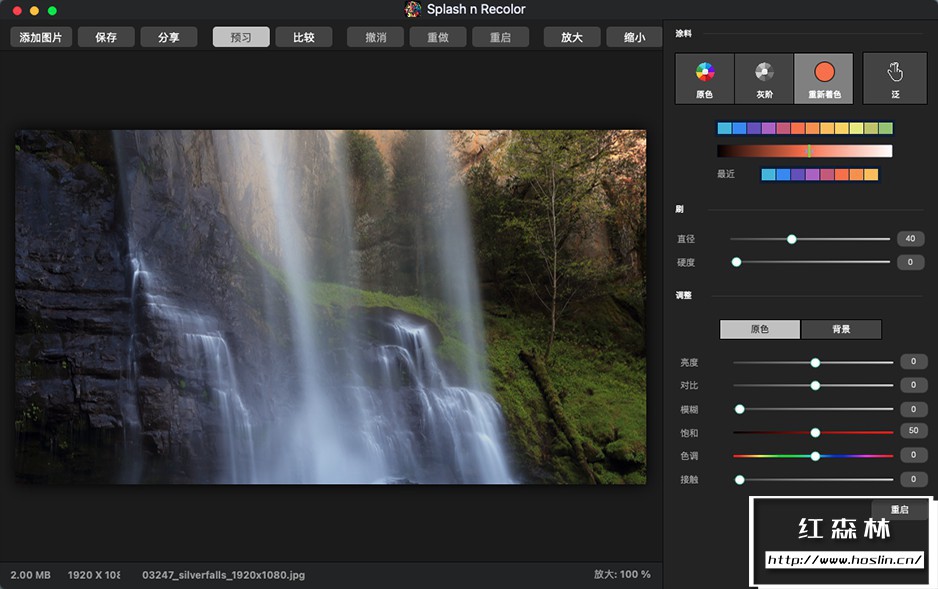
Task: Choose the purple swatch in the 最近 recent row
Action: (x=812, y=174)
